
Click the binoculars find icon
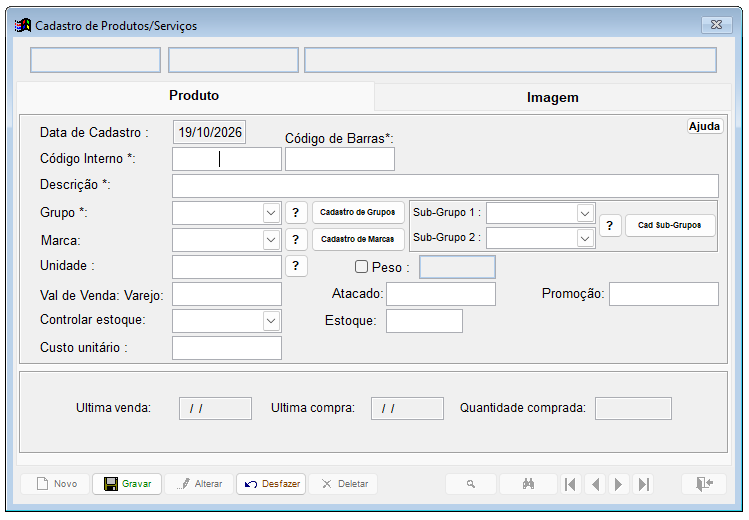[x=528, y=484]
